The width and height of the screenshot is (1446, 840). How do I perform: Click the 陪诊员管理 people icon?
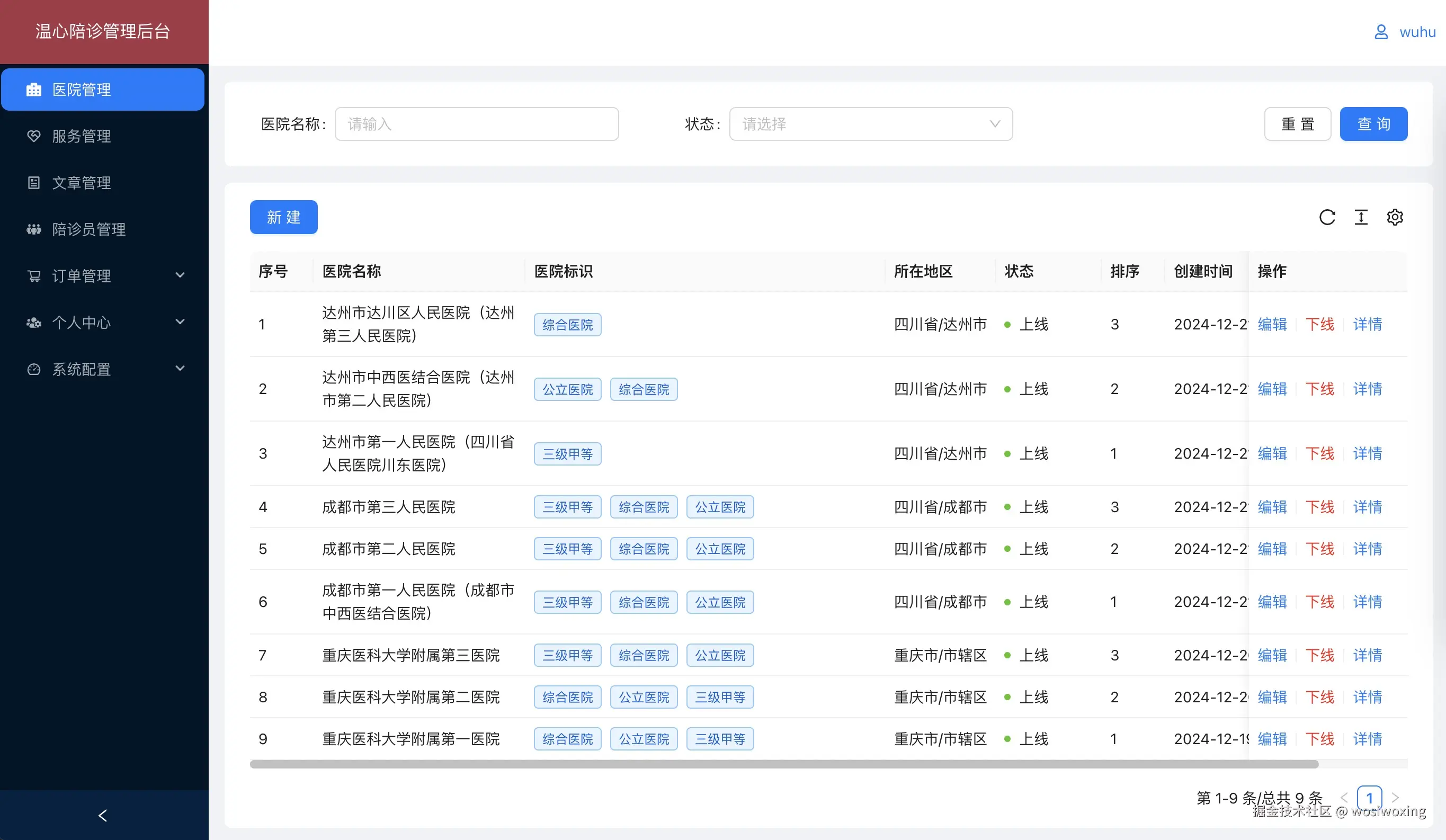(x=34, y=229)
